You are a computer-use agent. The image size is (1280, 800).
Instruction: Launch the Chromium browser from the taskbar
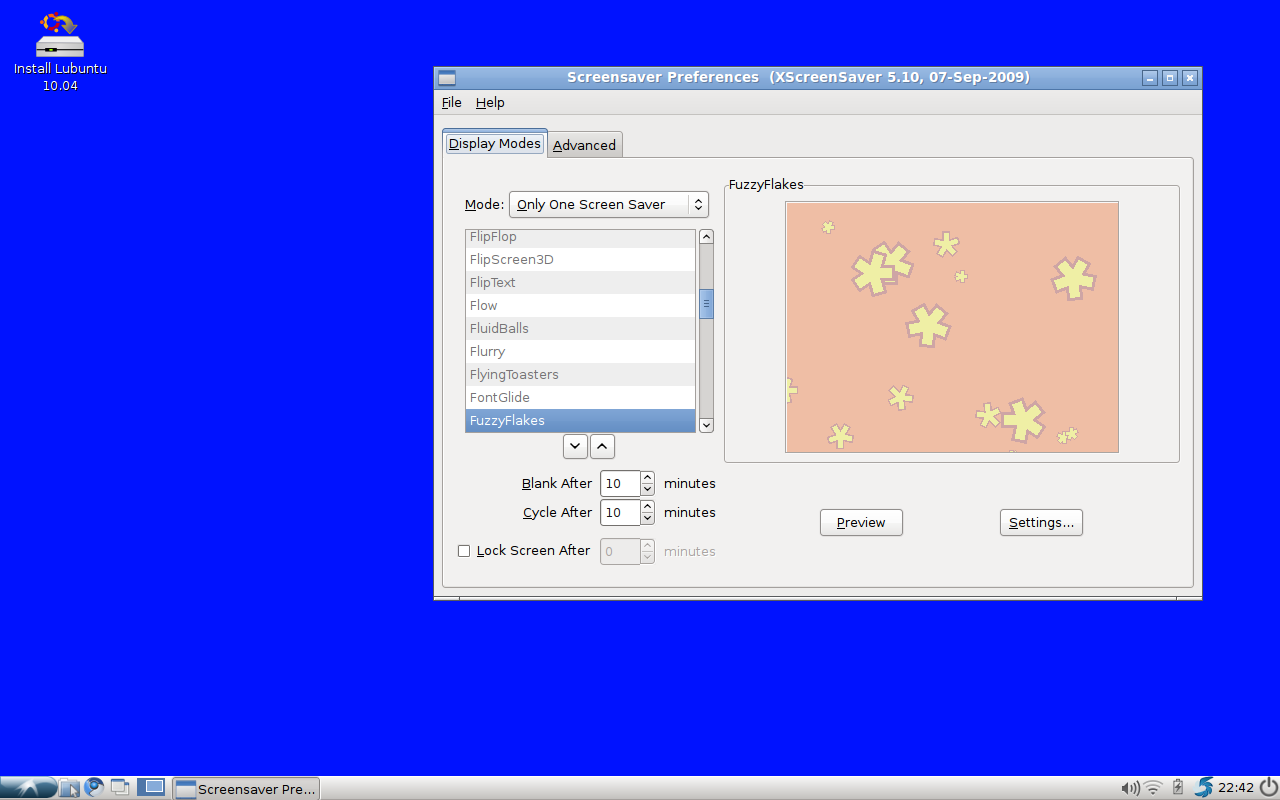point(95,788)
